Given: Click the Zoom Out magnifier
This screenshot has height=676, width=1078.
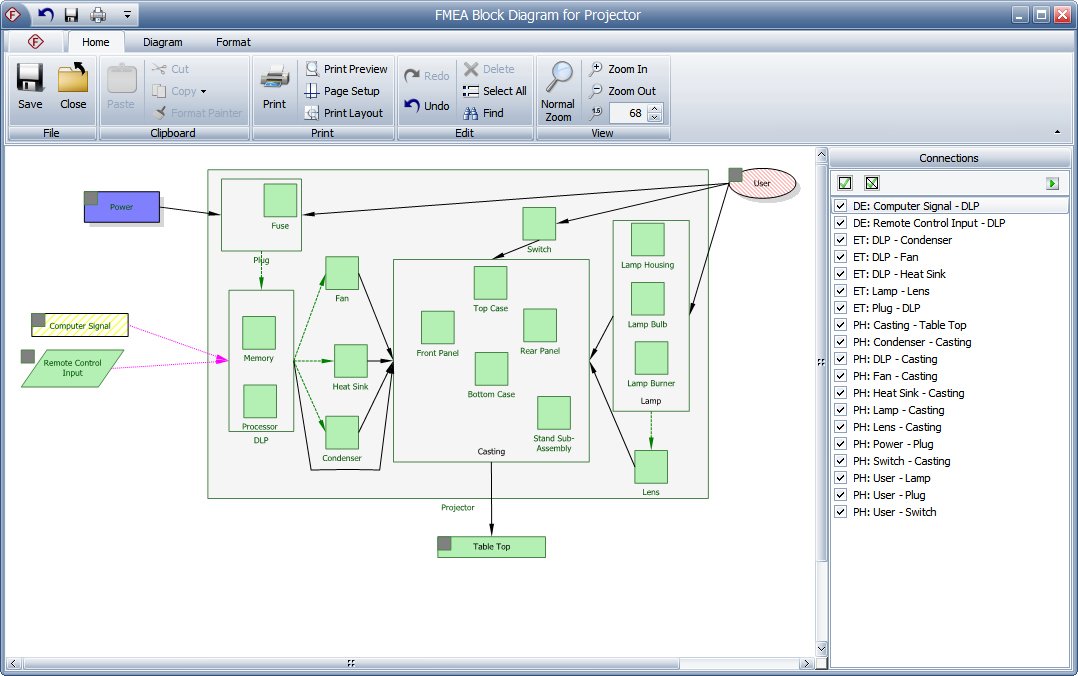Looking at the screenshot, I should pos(597,91).
